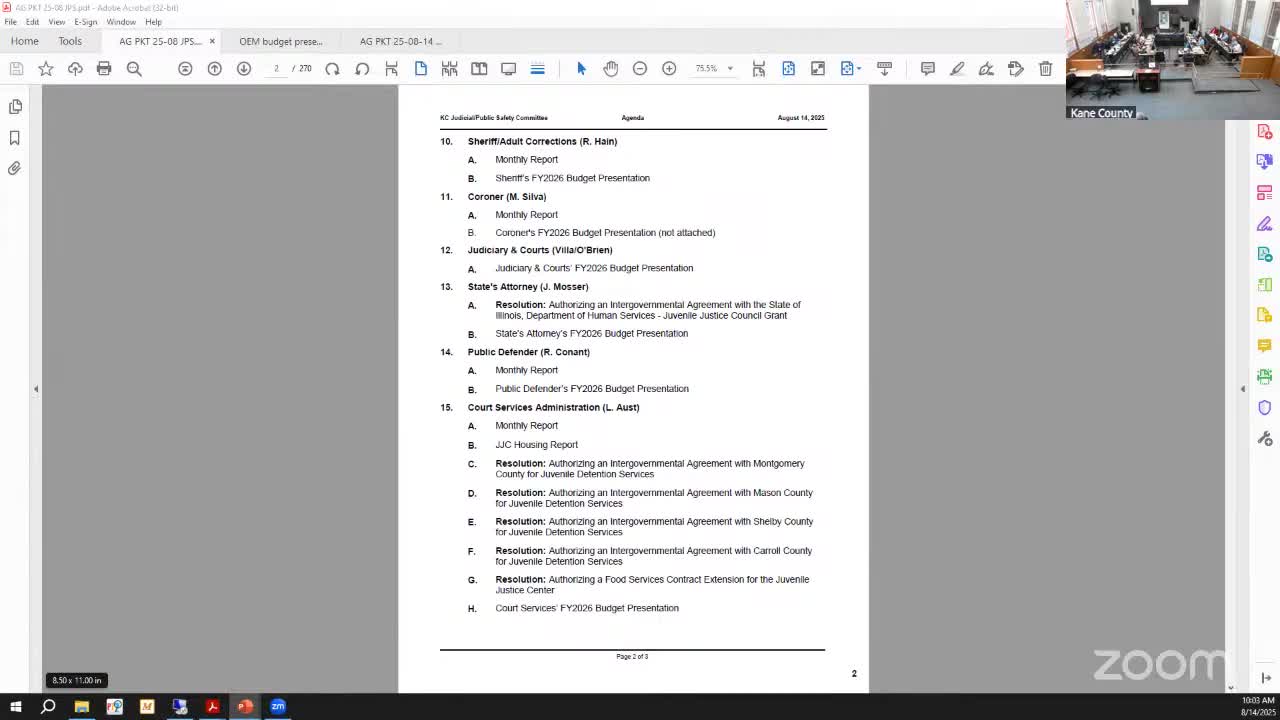Screen dimensions: 1280x720
Task: Open the Protect shield tool in right pane
Action: [x=1265, y=407]
